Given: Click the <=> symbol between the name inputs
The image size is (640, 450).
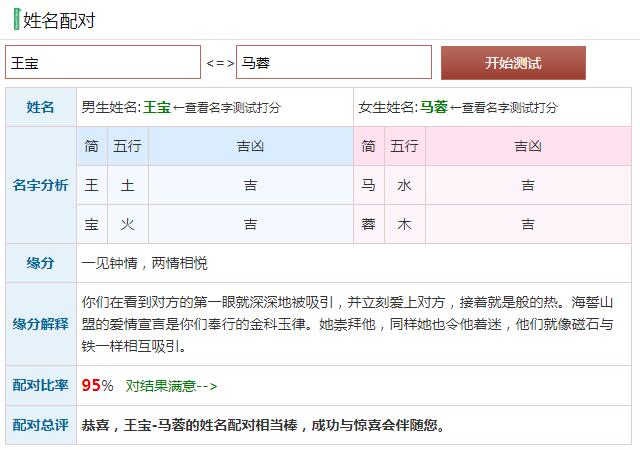Looking at the screenshot, I should coord(219,63).
